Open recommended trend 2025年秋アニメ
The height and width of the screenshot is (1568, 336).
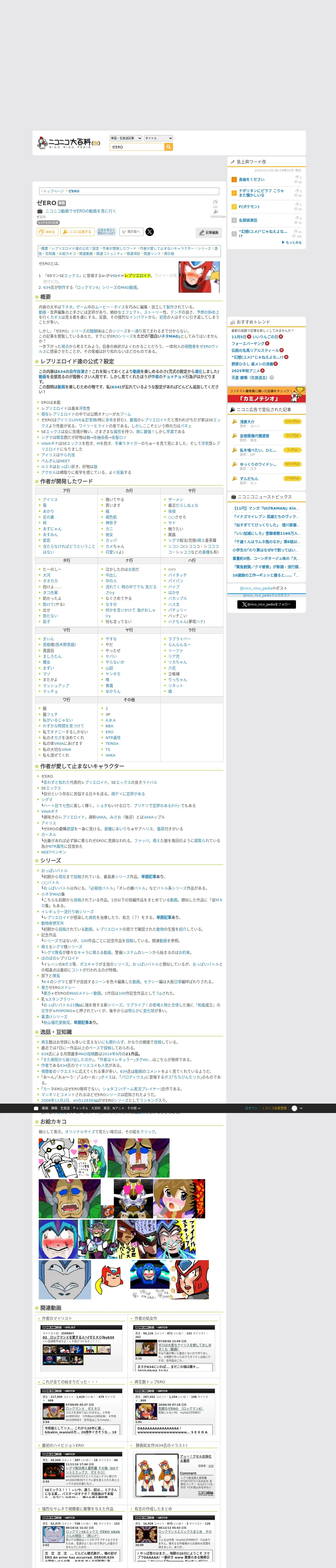[x=245, y=371]
